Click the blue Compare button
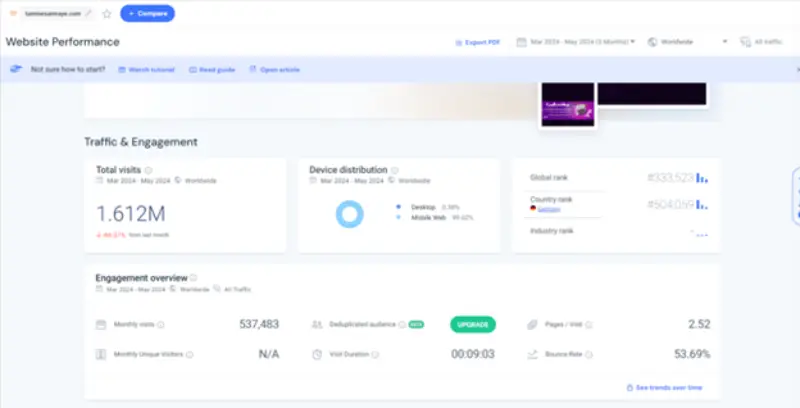The image size is (800, 408). pyautogui.click(x=147, y=13)
